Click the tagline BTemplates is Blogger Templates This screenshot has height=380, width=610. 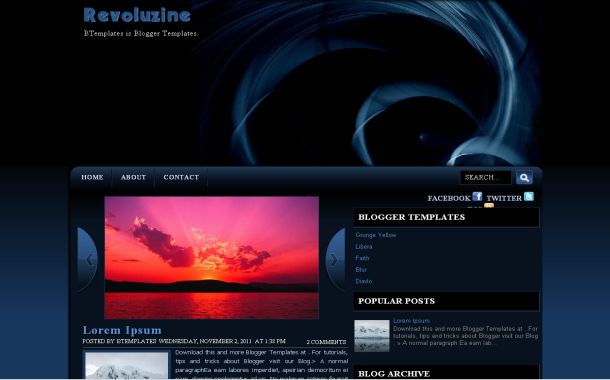[140, 33]
